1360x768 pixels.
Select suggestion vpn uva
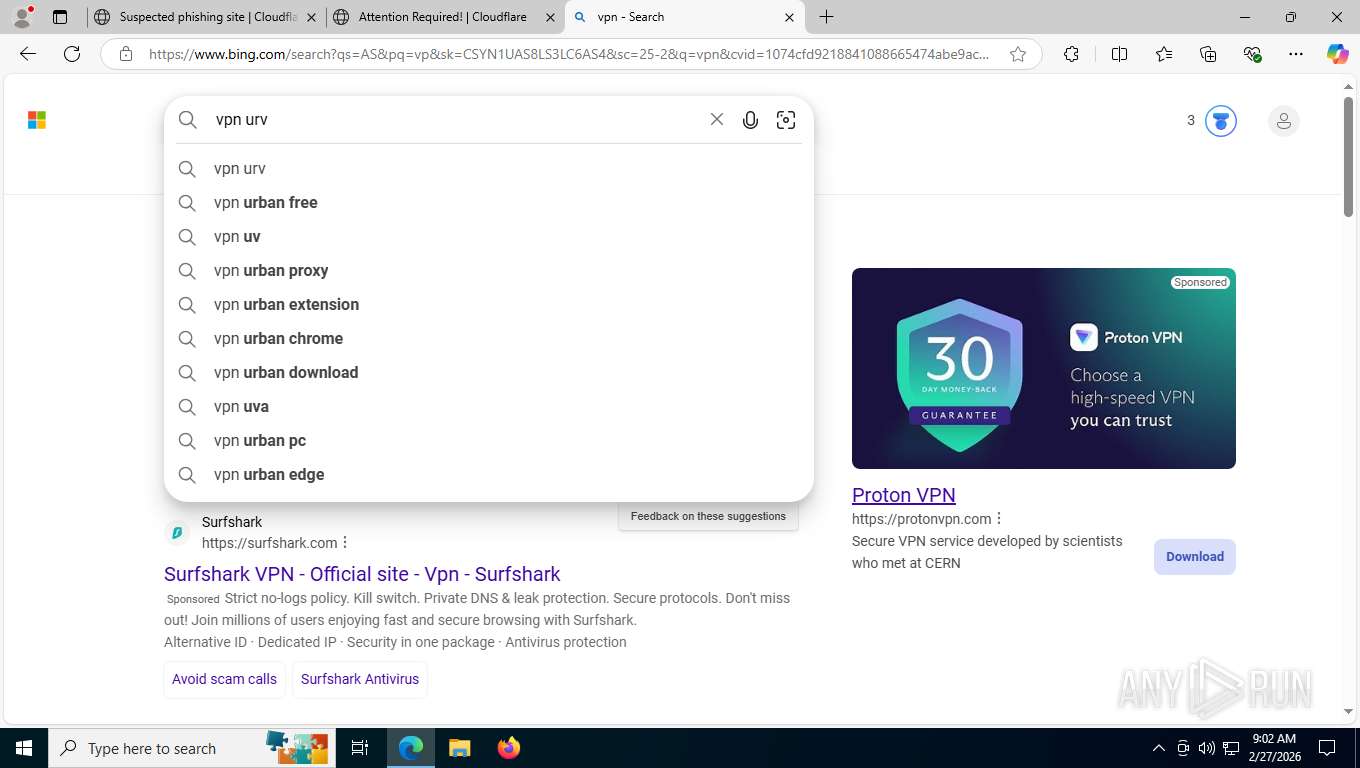pyautogui.click(x=489, y=406)
